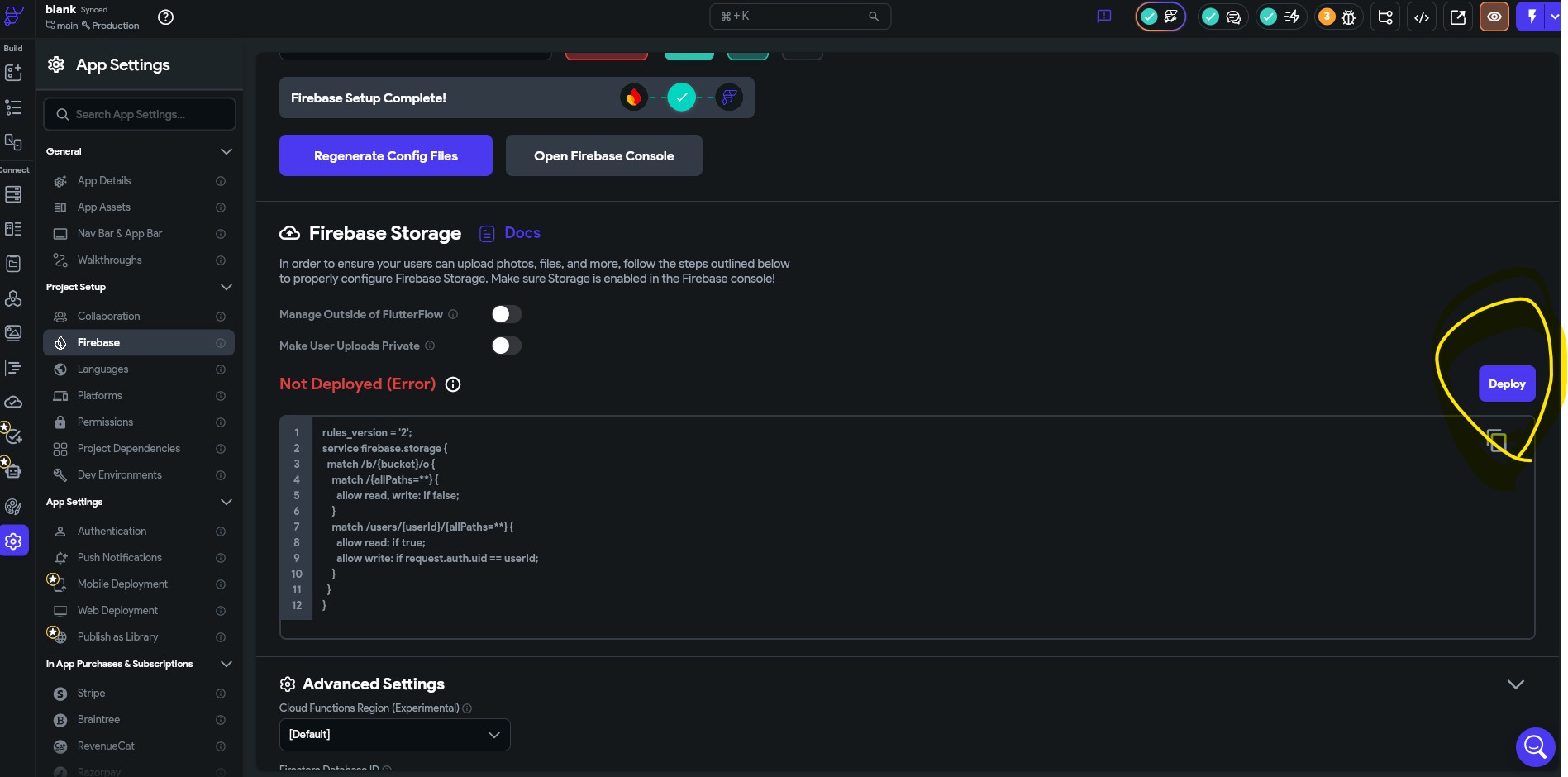Open Braintree settings
The height and width of the screenshot is (777, 1568).
pos(139,720)
